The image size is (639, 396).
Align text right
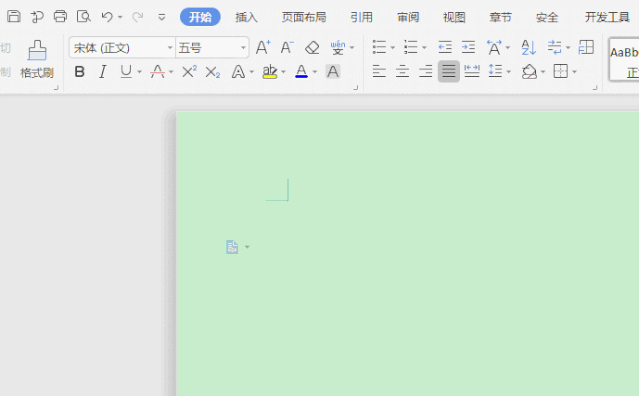click(425, 72)
